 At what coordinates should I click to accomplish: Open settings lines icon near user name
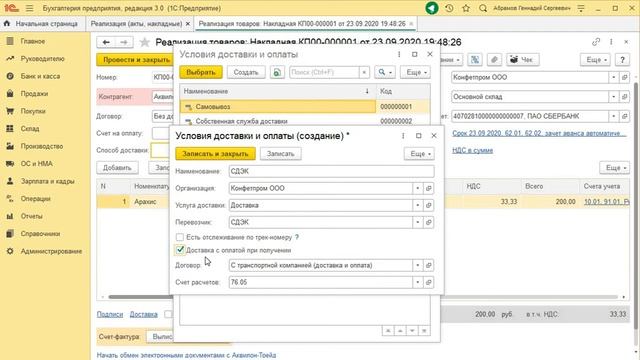581,8
